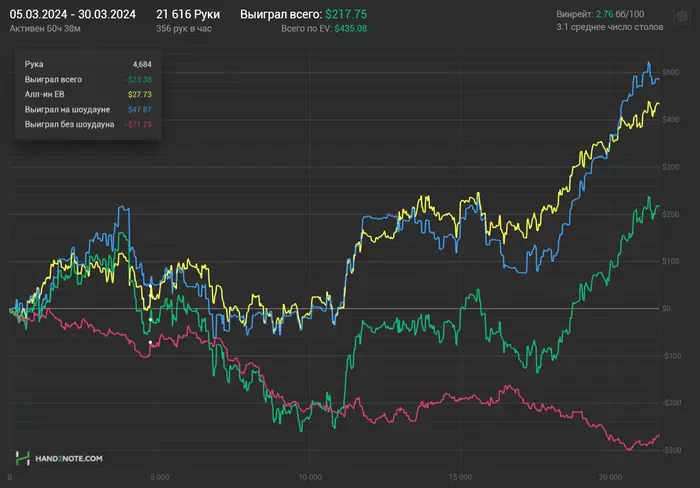Screen dimensions: 700x488
Task: Click the 356 рук в час label
Action: coord(185,29)
